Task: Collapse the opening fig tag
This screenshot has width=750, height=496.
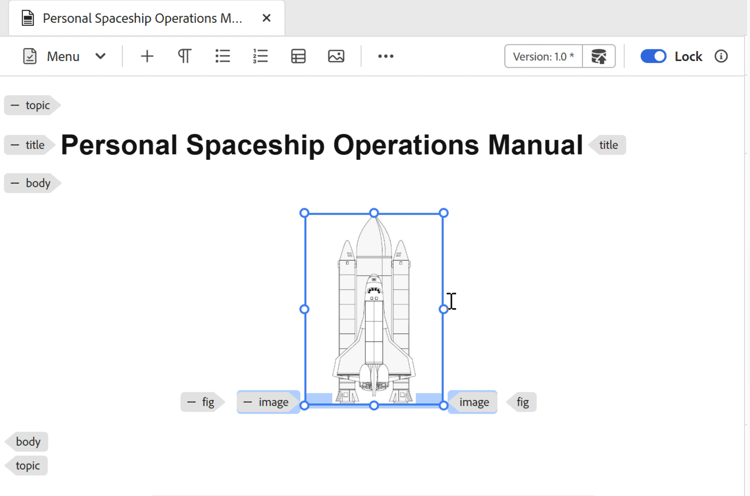Action: (191, 402)
